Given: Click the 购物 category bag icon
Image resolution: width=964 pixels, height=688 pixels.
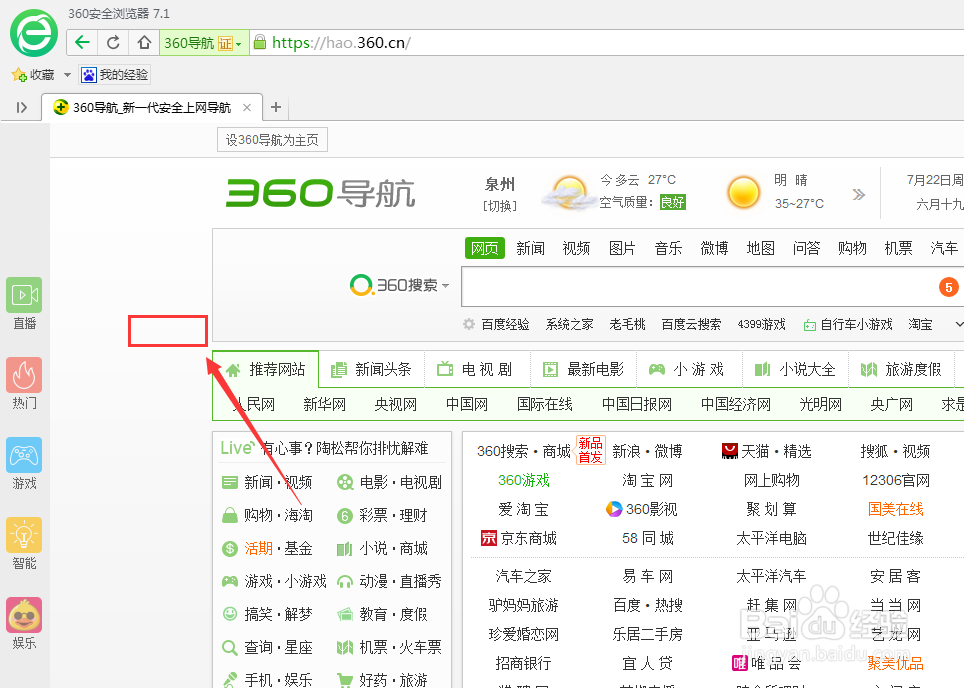Looking at the screenshot, I should pos(229,515).
